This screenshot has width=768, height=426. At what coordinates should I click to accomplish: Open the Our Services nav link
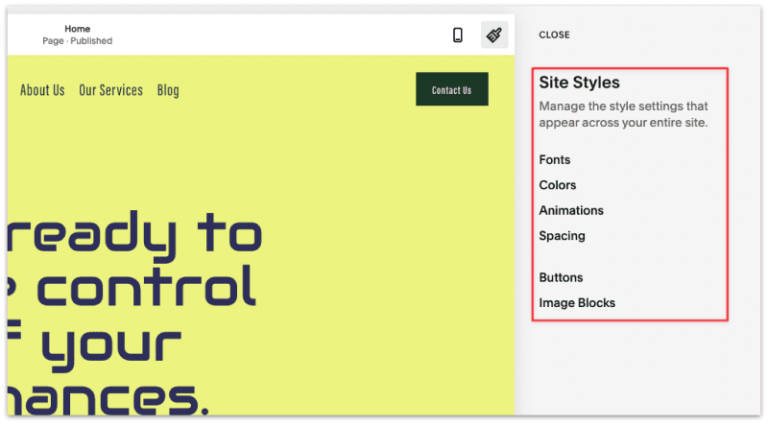111,90
